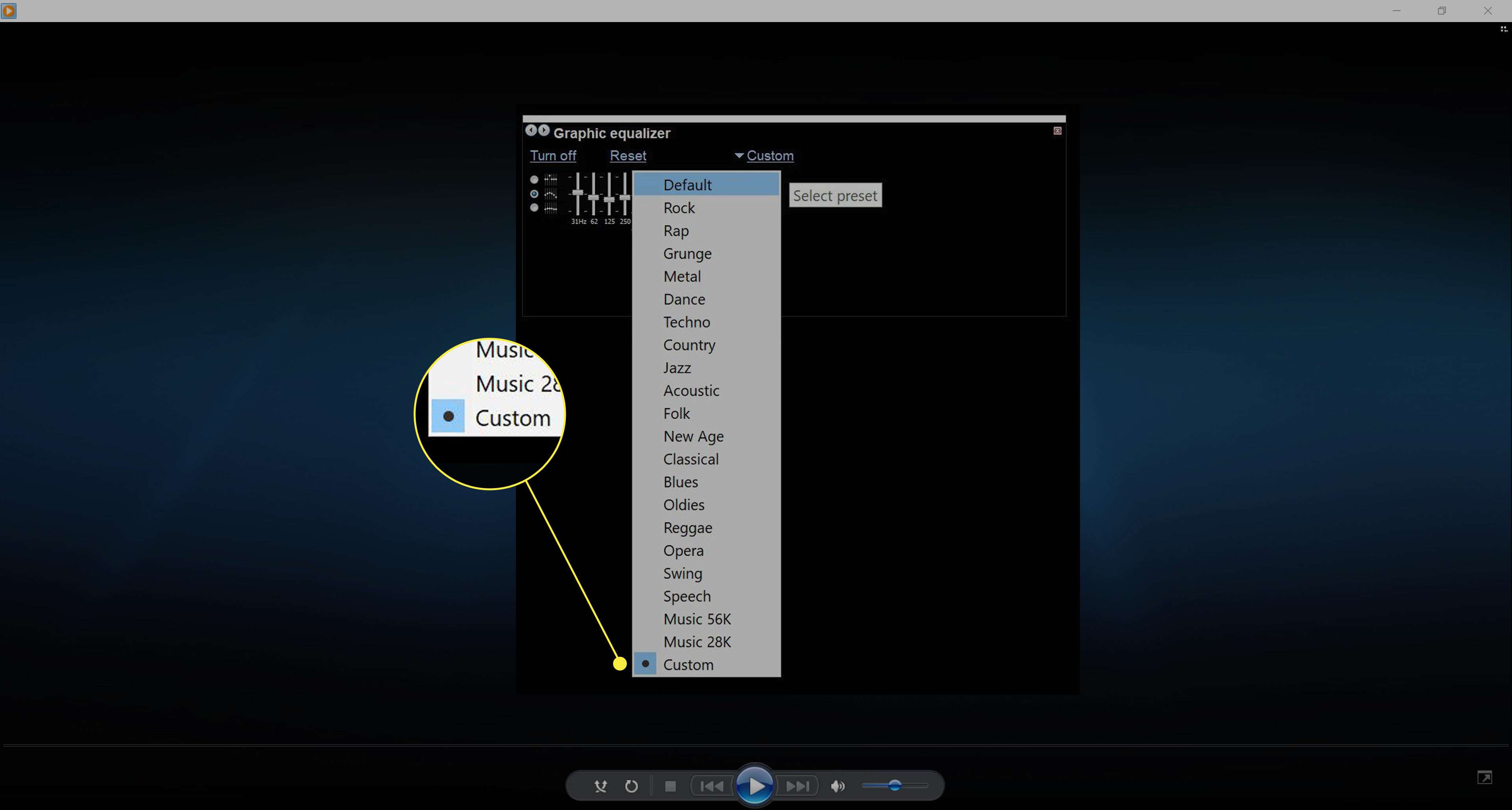Click the shuffle/random play icon

[x=601, y=786]
